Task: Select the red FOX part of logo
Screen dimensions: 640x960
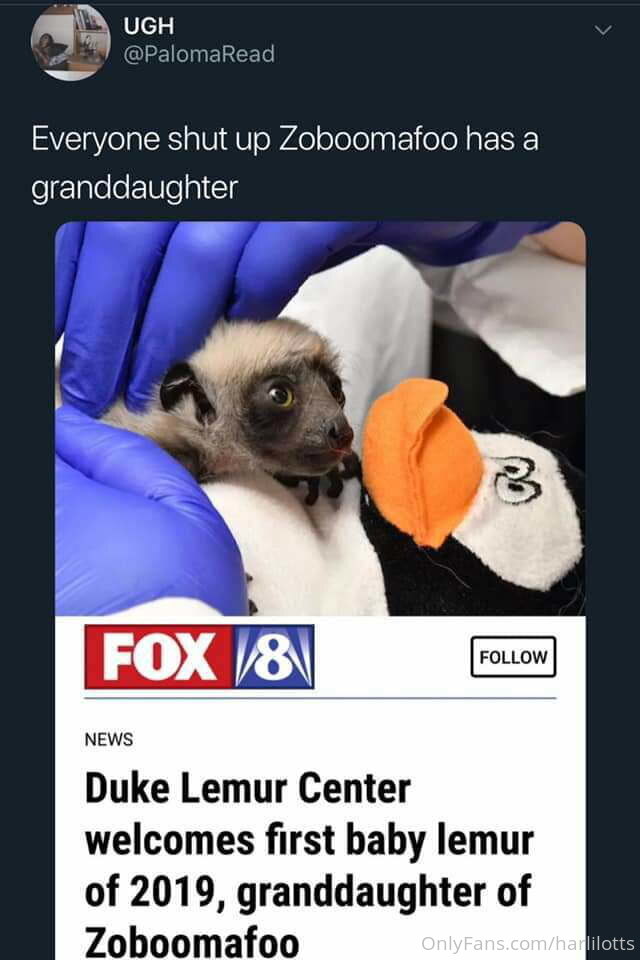Action: (x=159, y=656)
